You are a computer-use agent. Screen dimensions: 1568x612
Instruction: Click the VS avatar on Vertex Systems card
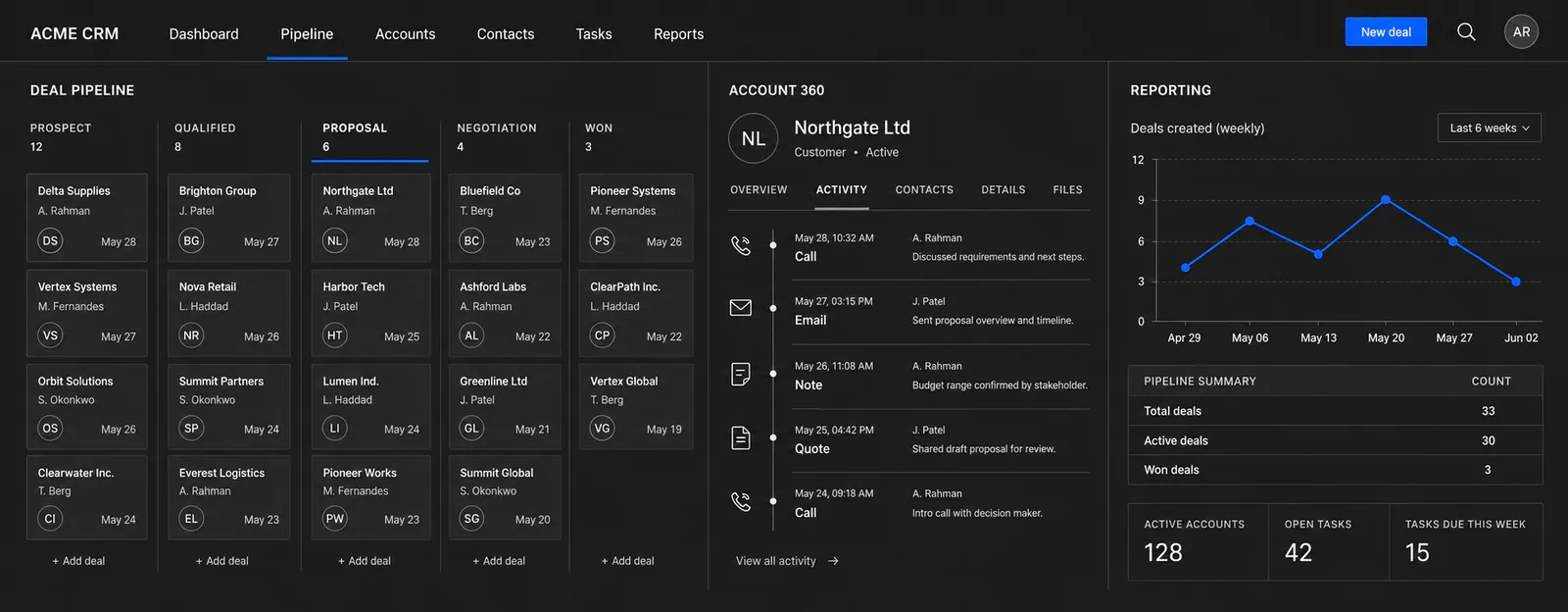click(50, 335)
